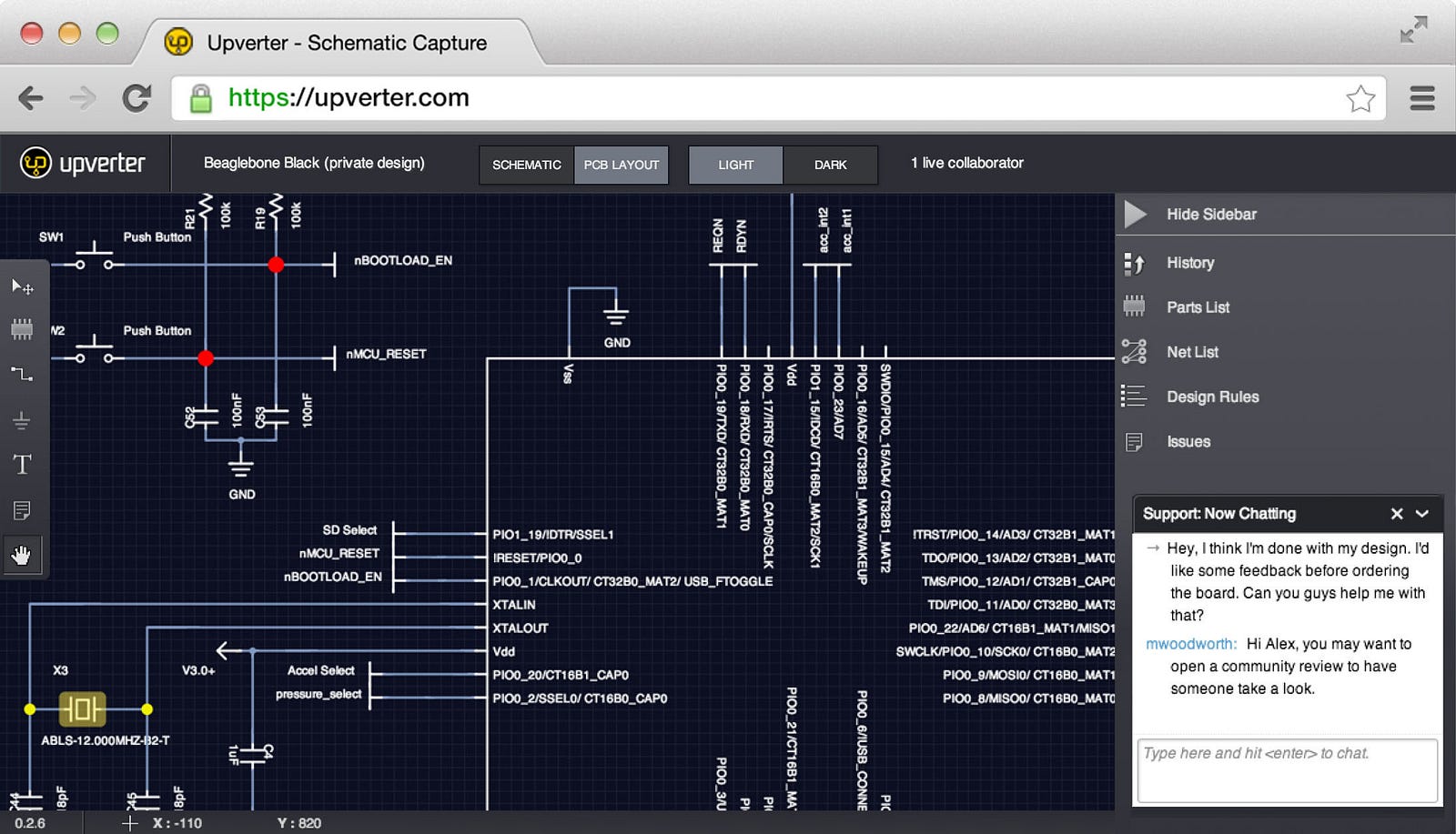Enable the DARK theme
Screen dimensions: 1456x834
pos(831,166)
